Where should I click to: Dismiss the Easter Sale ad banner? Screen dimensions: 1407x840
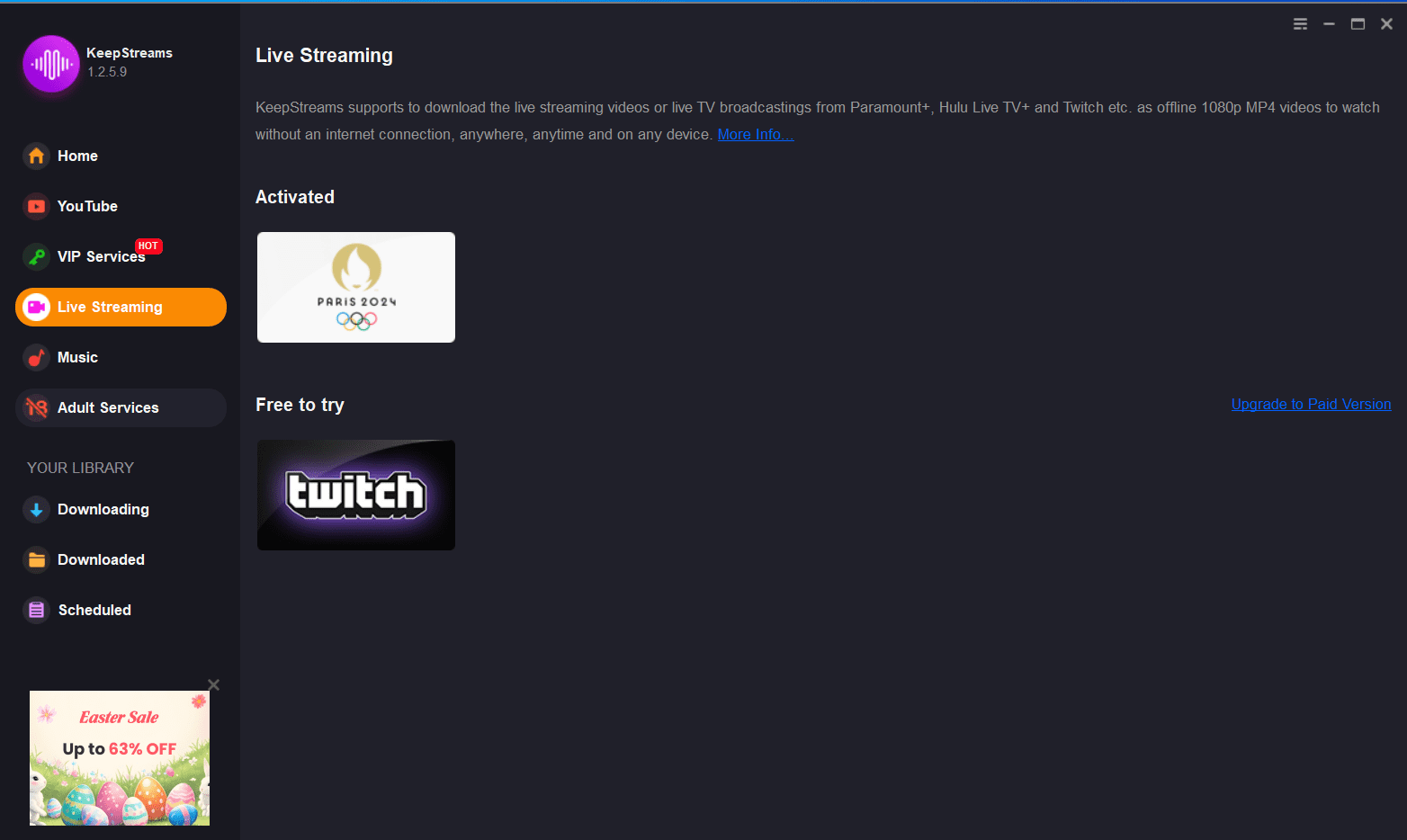[x=213, y=684]
